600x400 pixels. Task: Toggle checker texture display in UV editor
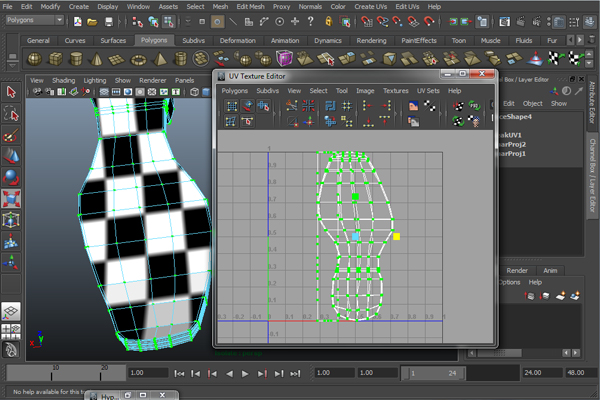pos(429,106)
